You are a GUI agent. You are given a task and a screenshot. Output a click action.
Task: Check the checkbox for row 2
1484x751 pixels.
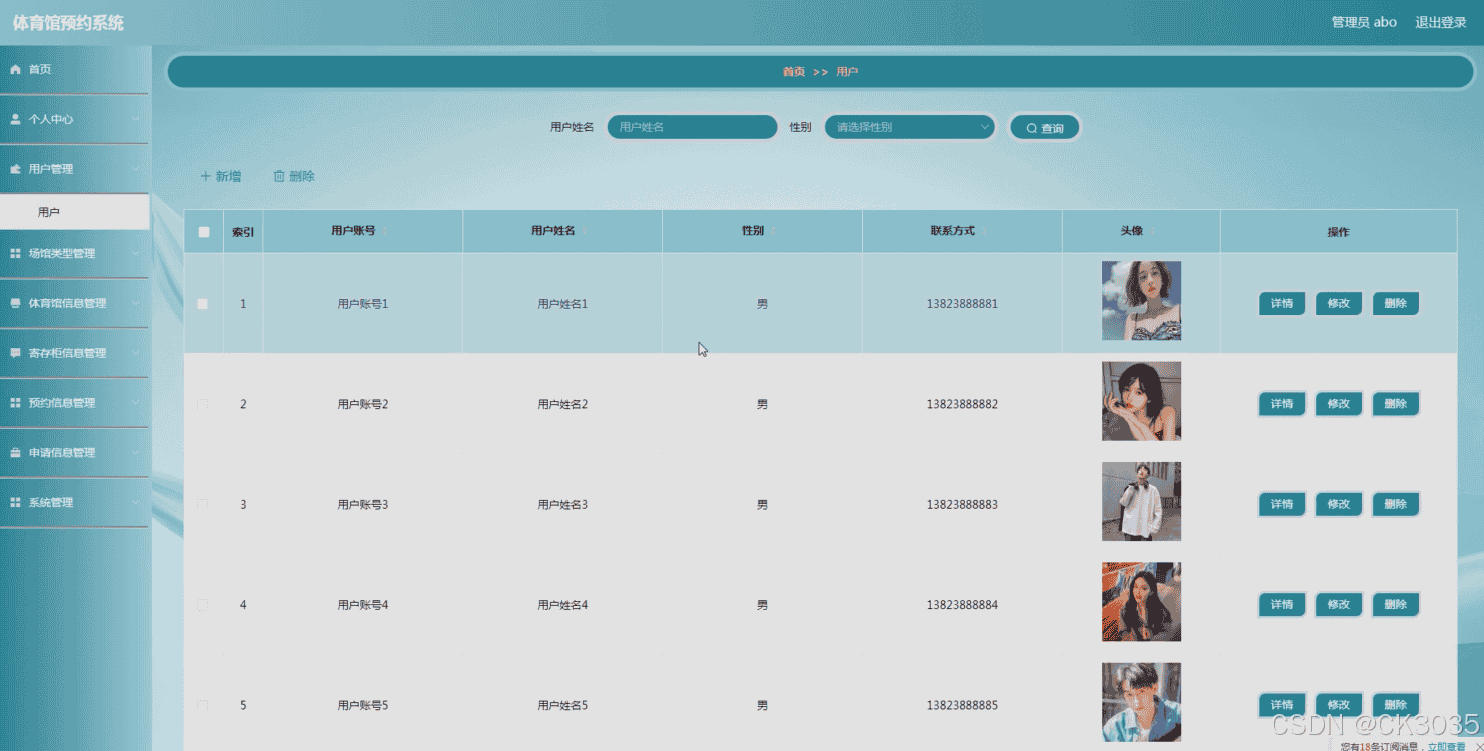coord(203,404)
